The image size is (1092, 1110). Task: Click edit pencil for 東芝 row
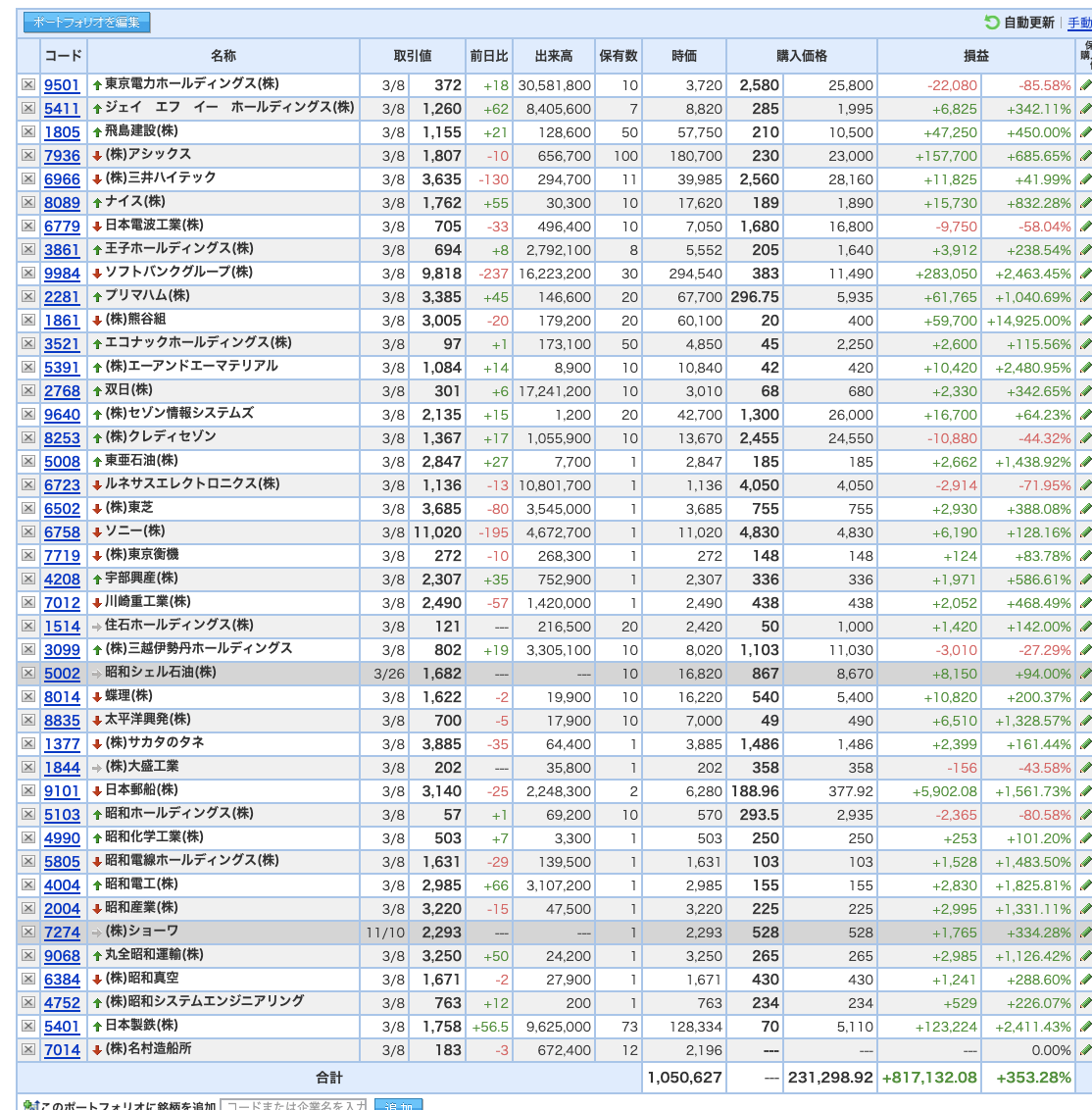(x=1085, y=508)
